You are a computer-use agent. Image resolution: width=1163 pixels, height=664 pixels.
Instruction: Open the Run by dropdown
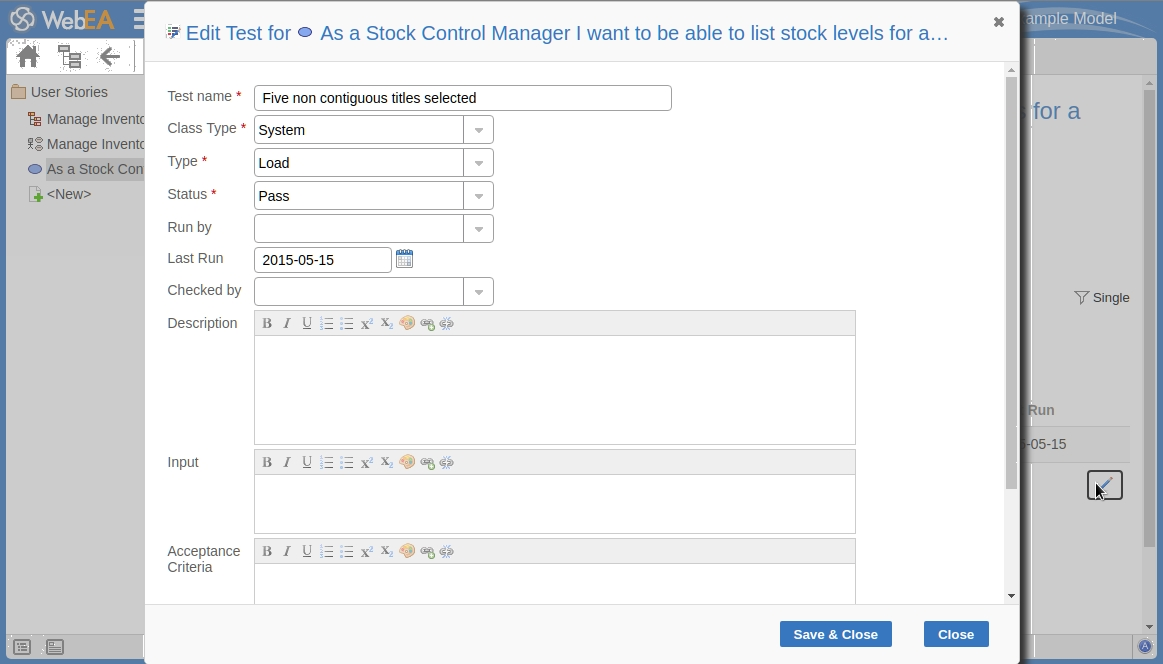coord(479,229)
